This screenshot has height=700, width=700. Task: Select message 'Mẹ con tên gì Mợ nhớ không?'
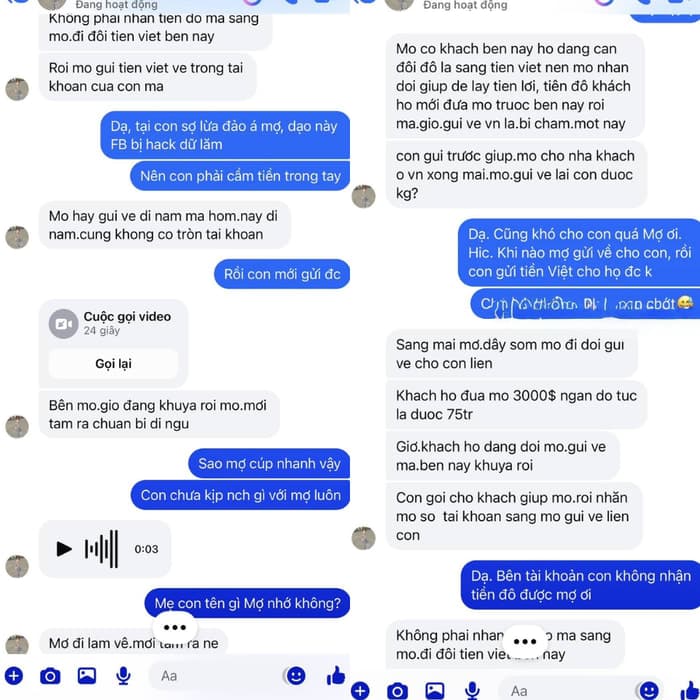point(247,603)
